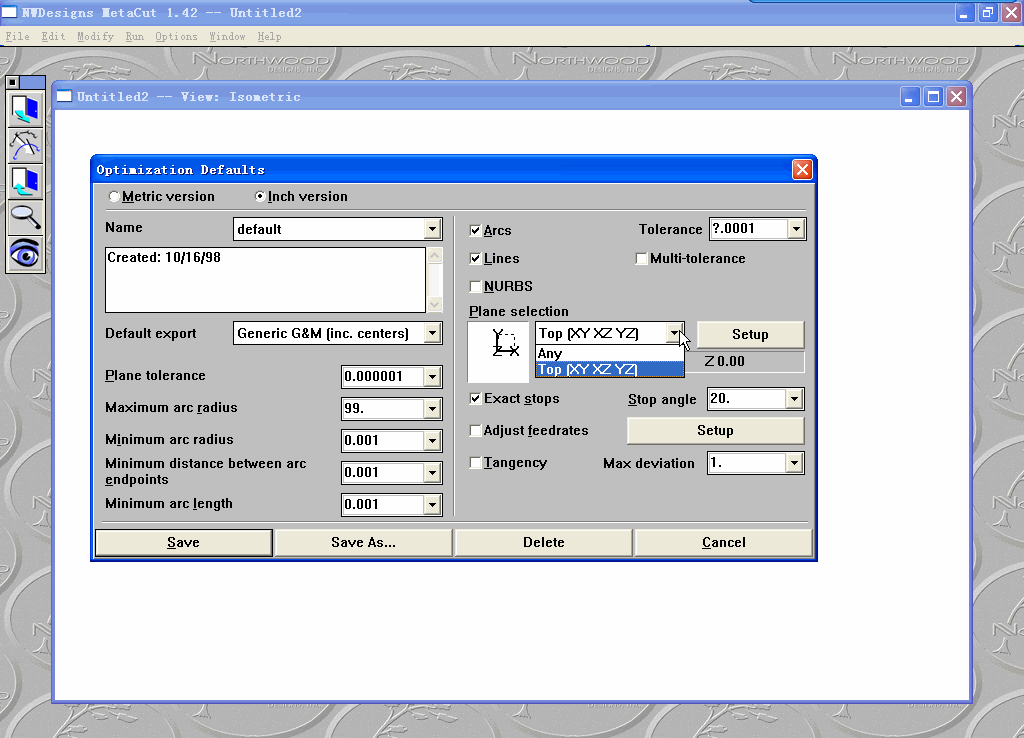Close the Optimization Defaults dialog with the red X
The width and height of the screenshot is (1024, 738).
pyautogui.click(x=802, y=170)
